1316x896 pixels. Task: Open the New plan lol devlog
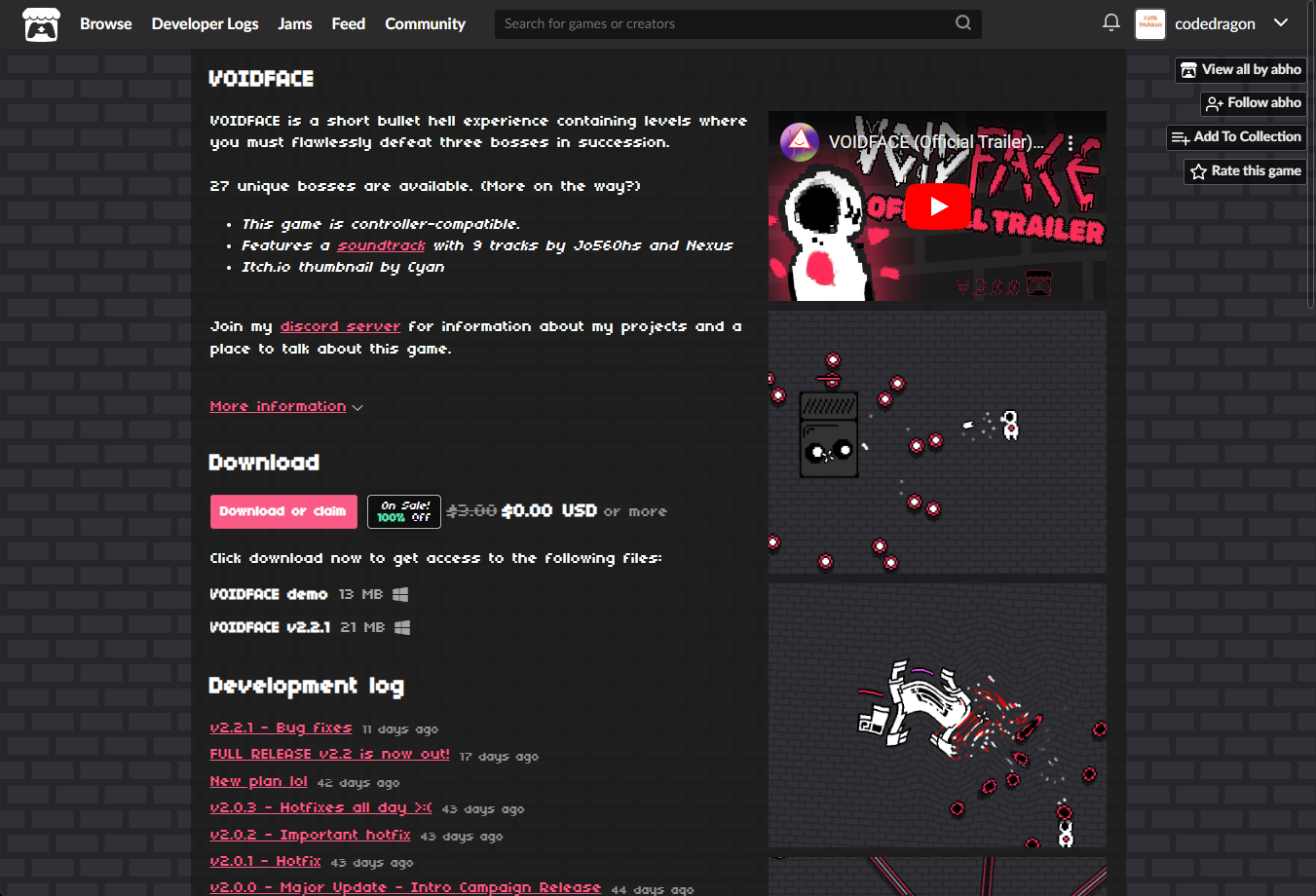tap(258, 781)
